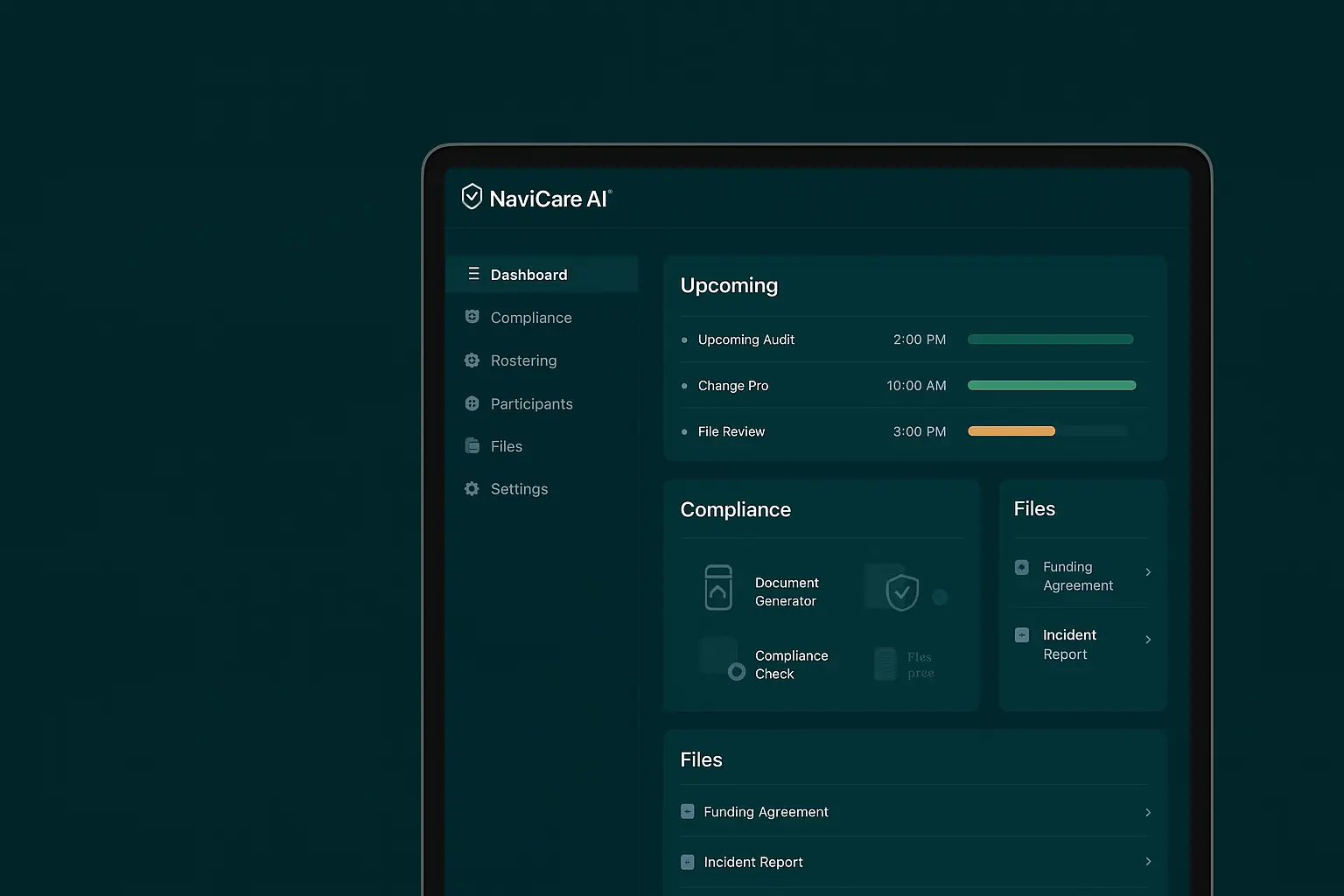Open the Rostering menu item
The image size is (1344, 896).
click(x=523, y=360)
